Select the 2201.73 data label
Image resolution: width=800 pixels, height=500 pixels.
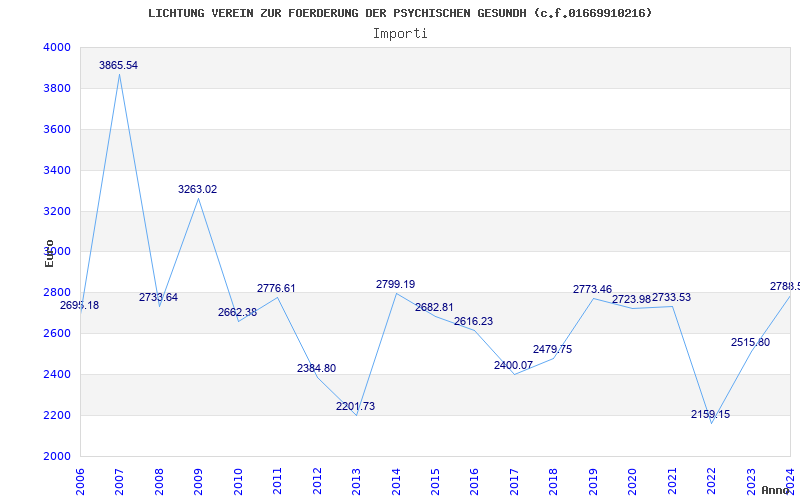click(x=355, y=407)
